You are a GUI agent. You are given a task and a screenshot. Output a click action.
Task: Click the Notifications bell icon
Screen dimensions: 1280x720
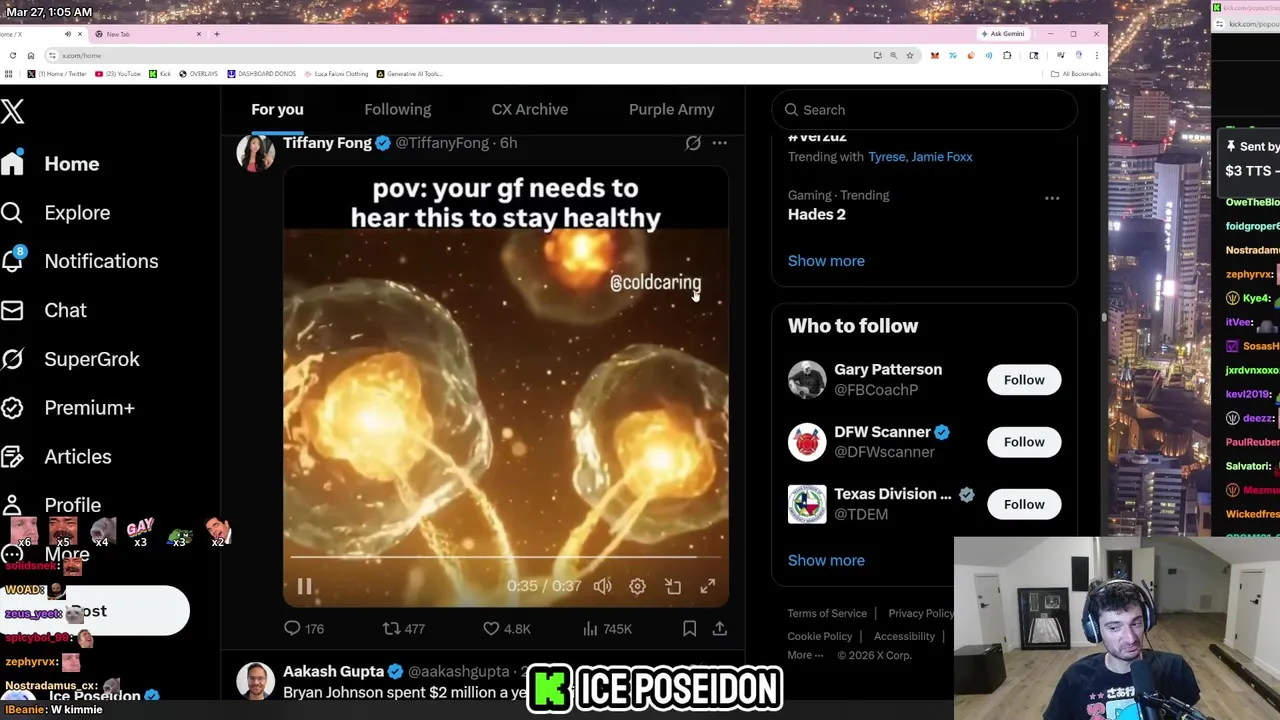tap(12, 261)
